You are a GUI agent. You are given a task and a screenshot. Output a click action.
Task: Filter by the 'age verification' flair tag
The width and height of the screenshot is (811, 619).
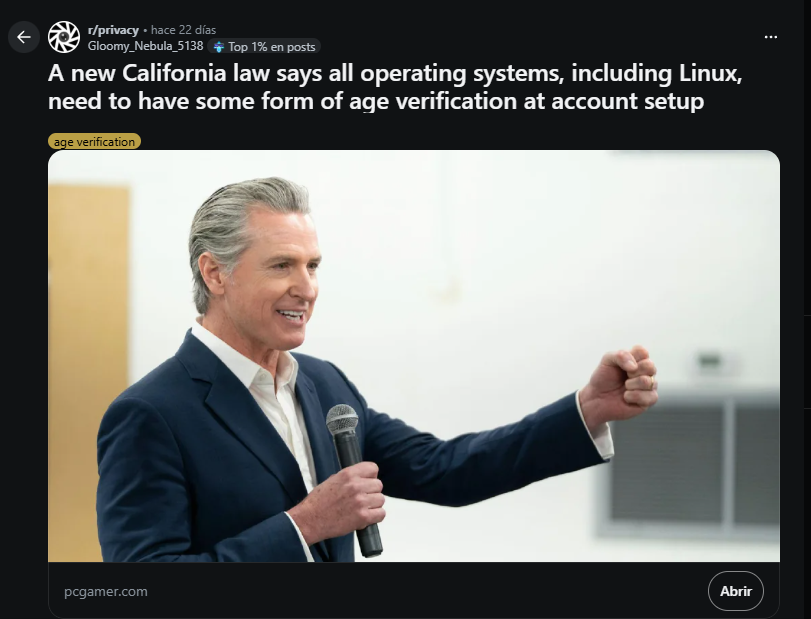[x=94, y=142]
